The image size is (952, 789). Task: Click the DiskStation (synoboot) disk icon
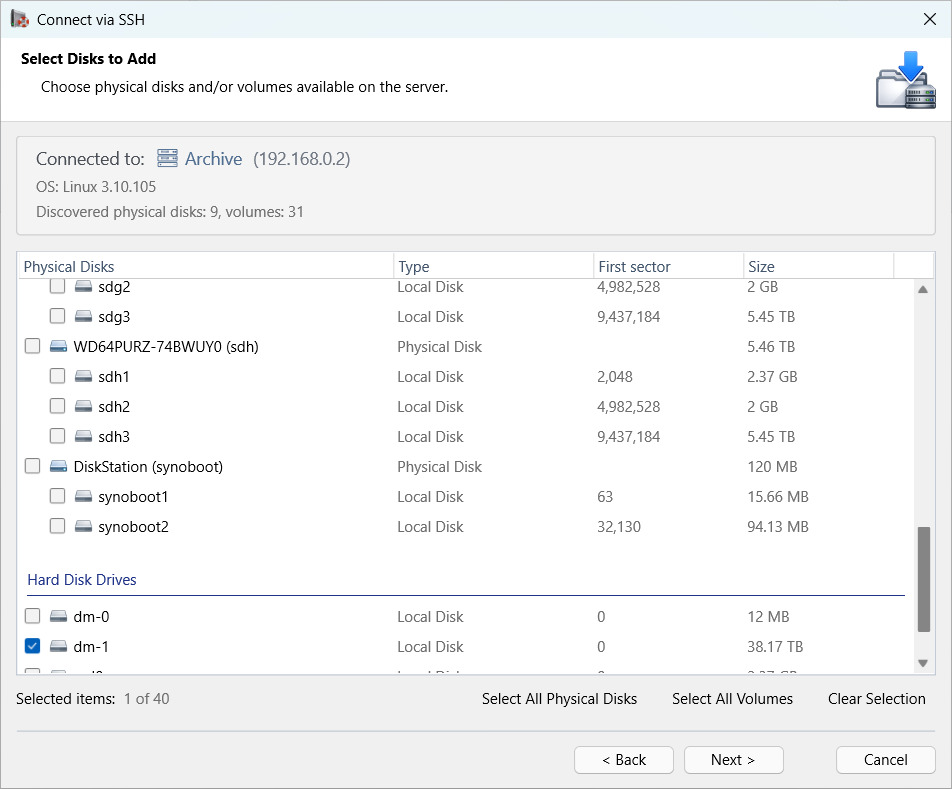[x=58, y=467]
